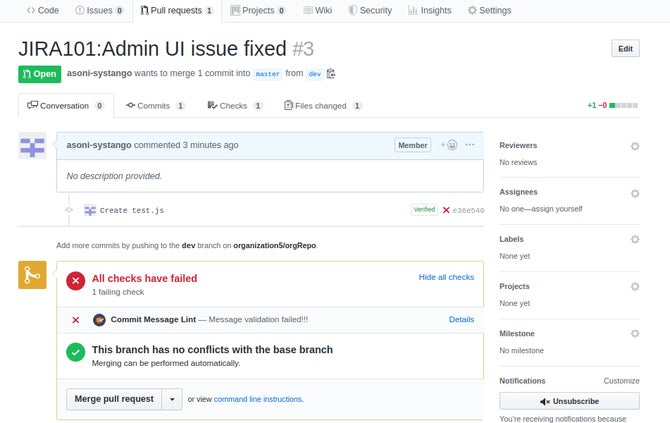Open the Projects gear in sidebar
Image resolution: width=670 pixels, height=423 pixels.
tap(634, 286)
